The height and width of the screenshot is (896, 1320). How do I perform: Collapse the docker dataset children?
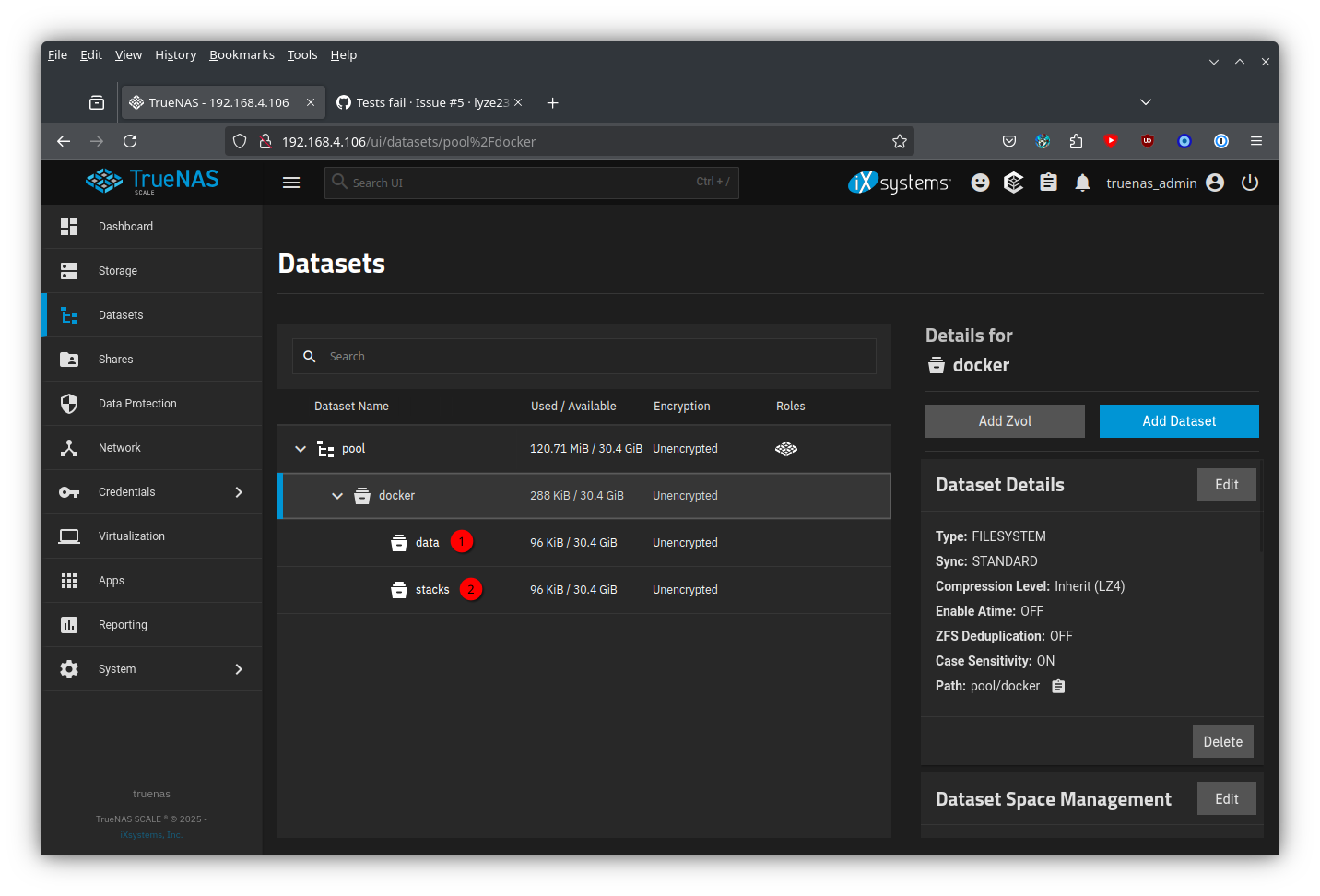337,496
